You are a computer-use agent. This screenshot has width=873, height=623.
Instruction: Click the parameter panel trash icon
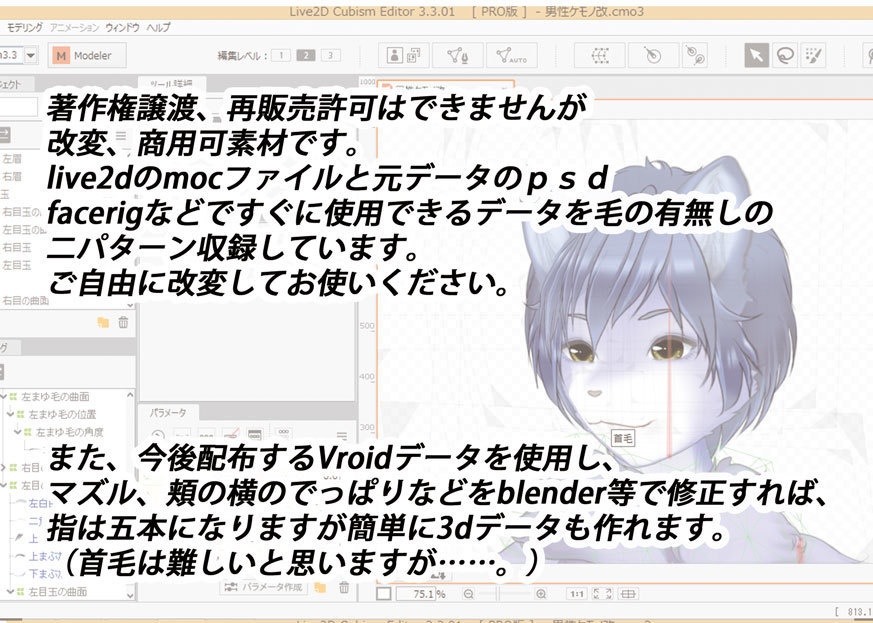pos(344,587)
